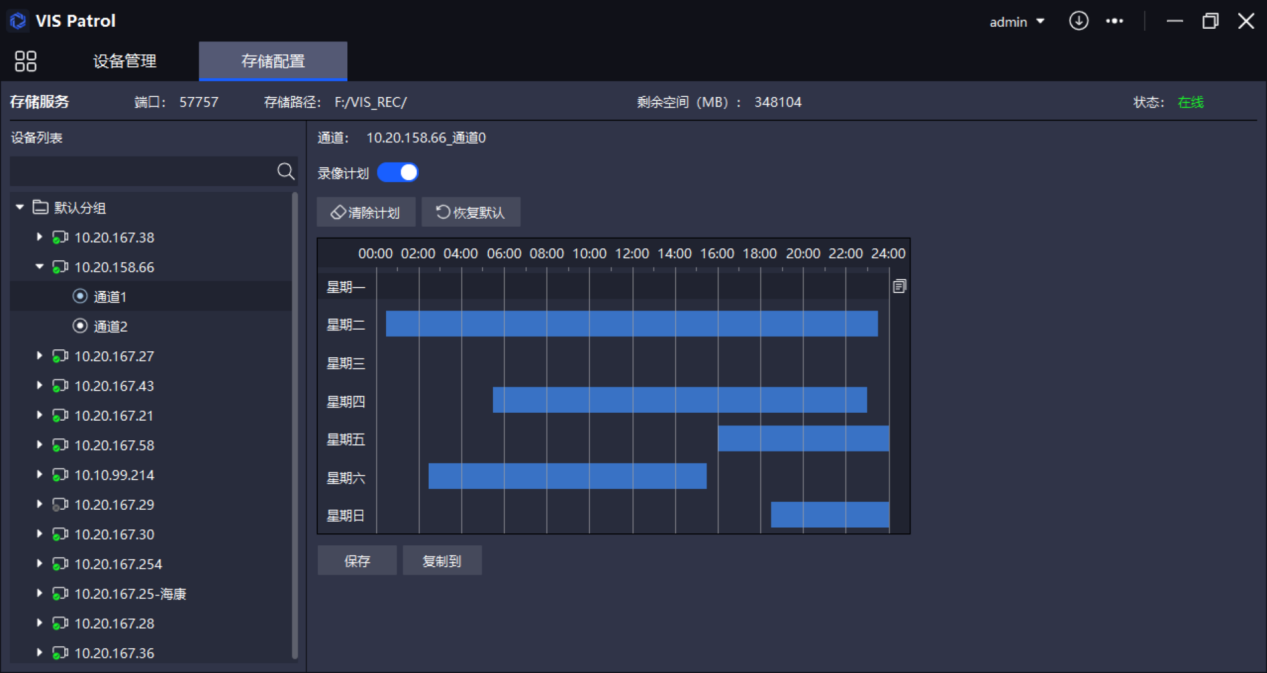Screen dimensions: 1267x673
Task: Click the download icon in title bar
Action: (1078, 21)
